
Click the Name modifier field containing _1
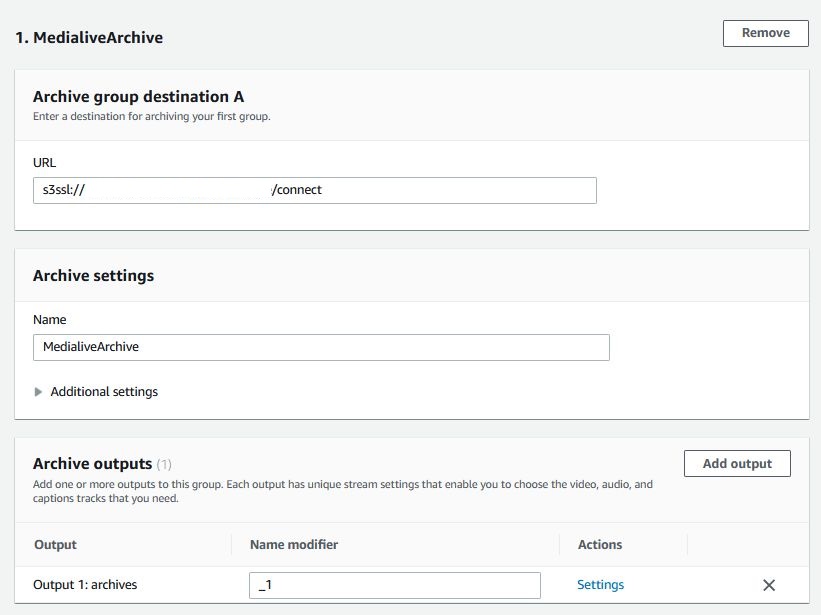click(x=394, y=585)
